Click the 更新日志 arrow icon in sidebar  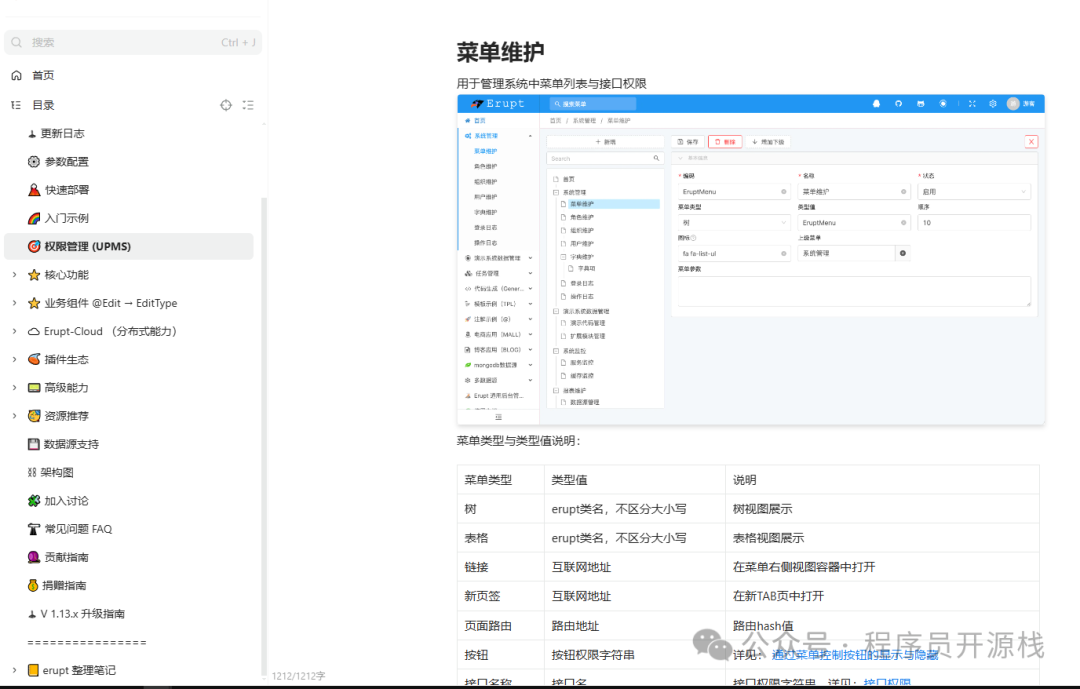click(32, 133)
